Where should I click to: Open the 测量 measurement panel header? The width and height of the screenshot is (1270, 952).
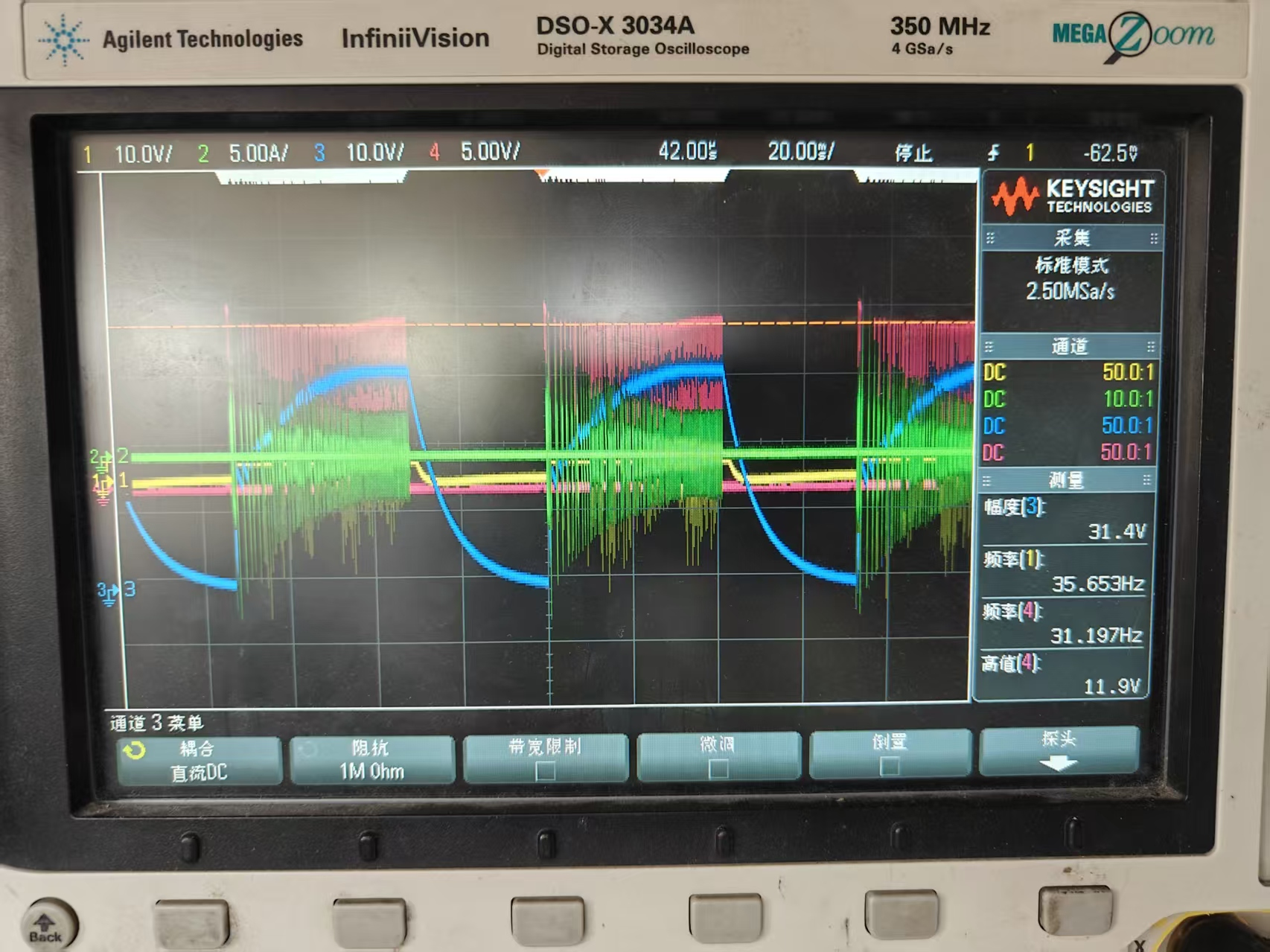tap(1067, 480)
